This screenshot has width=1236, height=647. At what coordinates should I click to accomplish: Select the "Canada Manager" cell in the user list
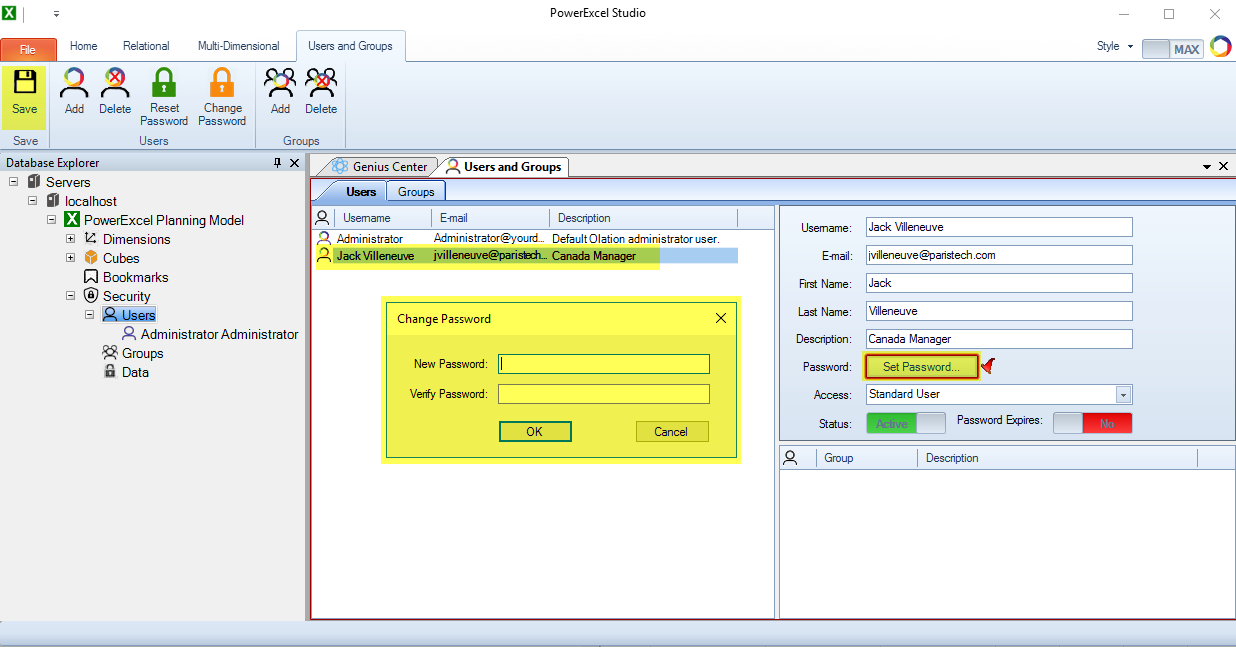[x=594, y=256]
